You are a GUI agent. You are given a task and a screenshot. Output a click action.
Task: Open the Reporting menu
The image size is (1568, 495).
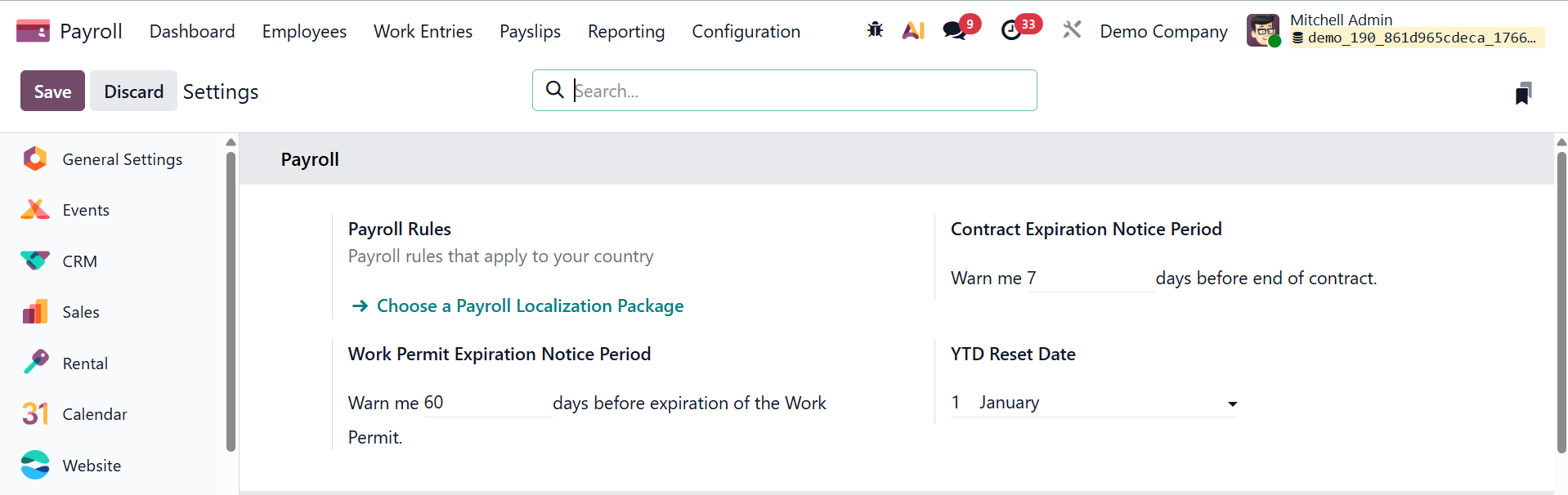[x=626, y=32]
